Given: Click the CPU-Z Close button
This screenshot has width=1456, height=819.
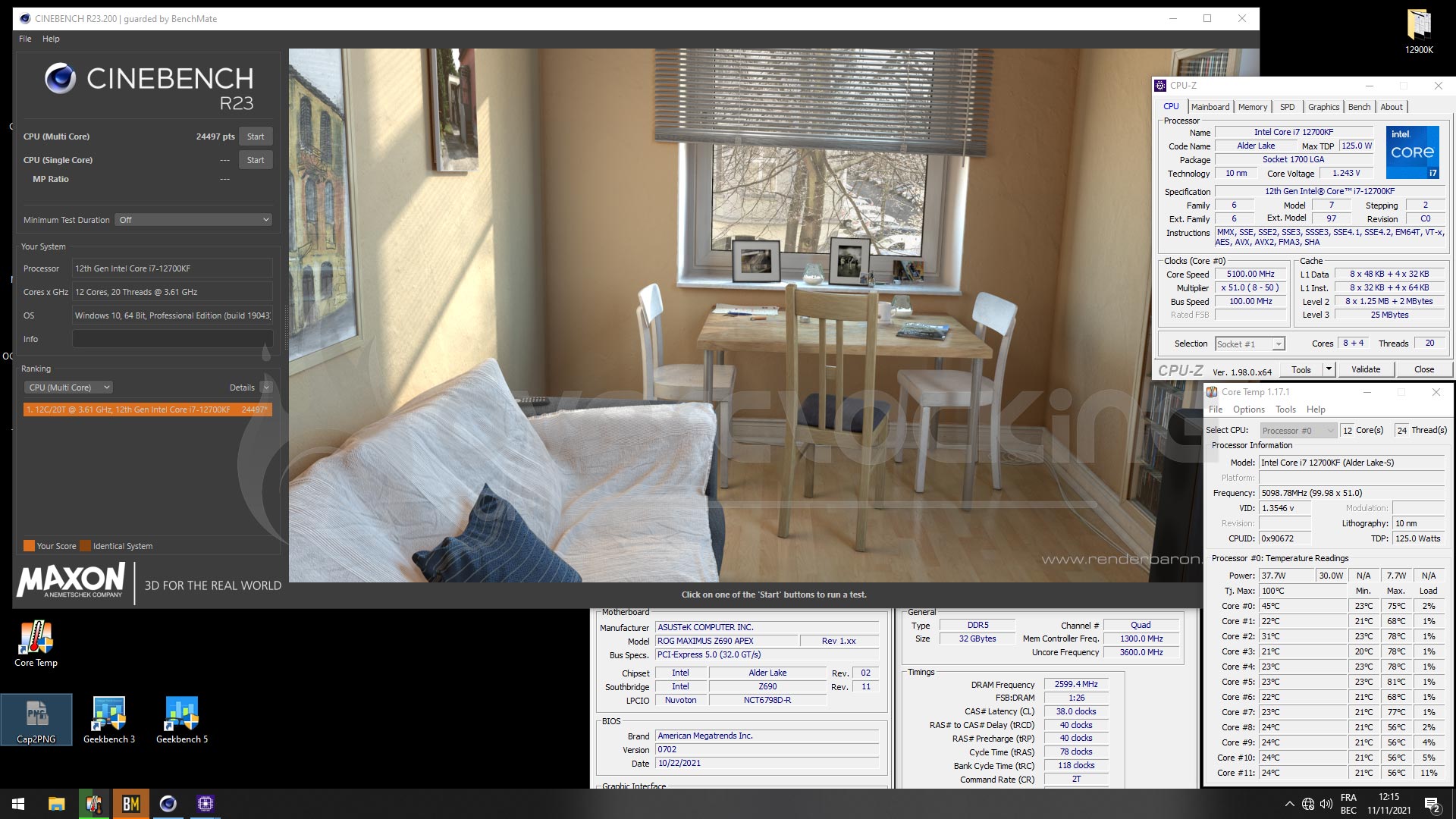Looking at the screenshot, I should coord(1423,369).
